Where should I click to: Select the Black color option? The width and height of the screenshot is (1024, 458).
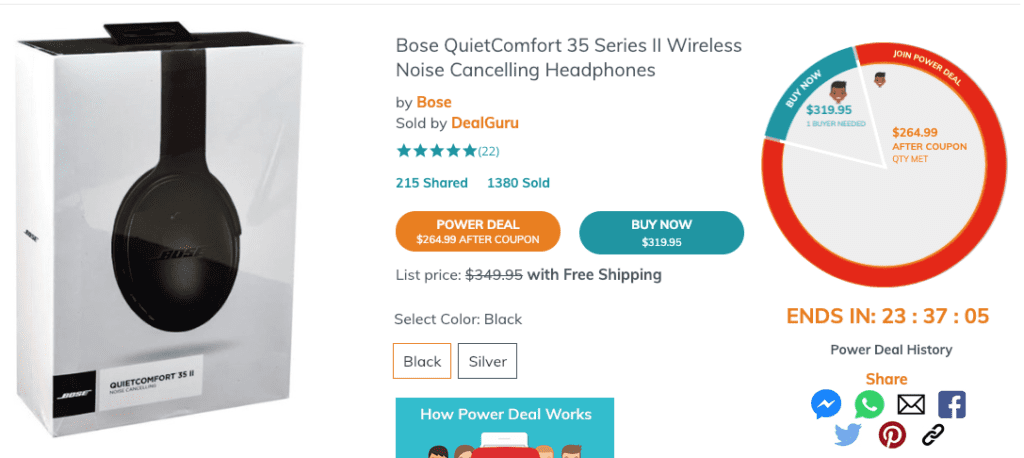(x=422, y=361)
